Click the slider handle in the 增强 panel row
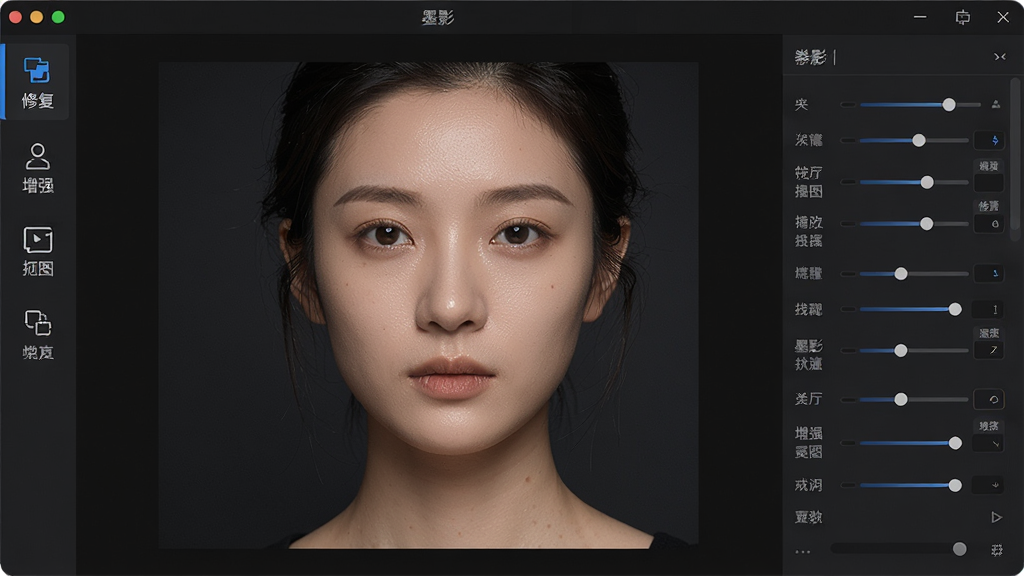This screenshot has width=1024, height=576. [955, 443]
